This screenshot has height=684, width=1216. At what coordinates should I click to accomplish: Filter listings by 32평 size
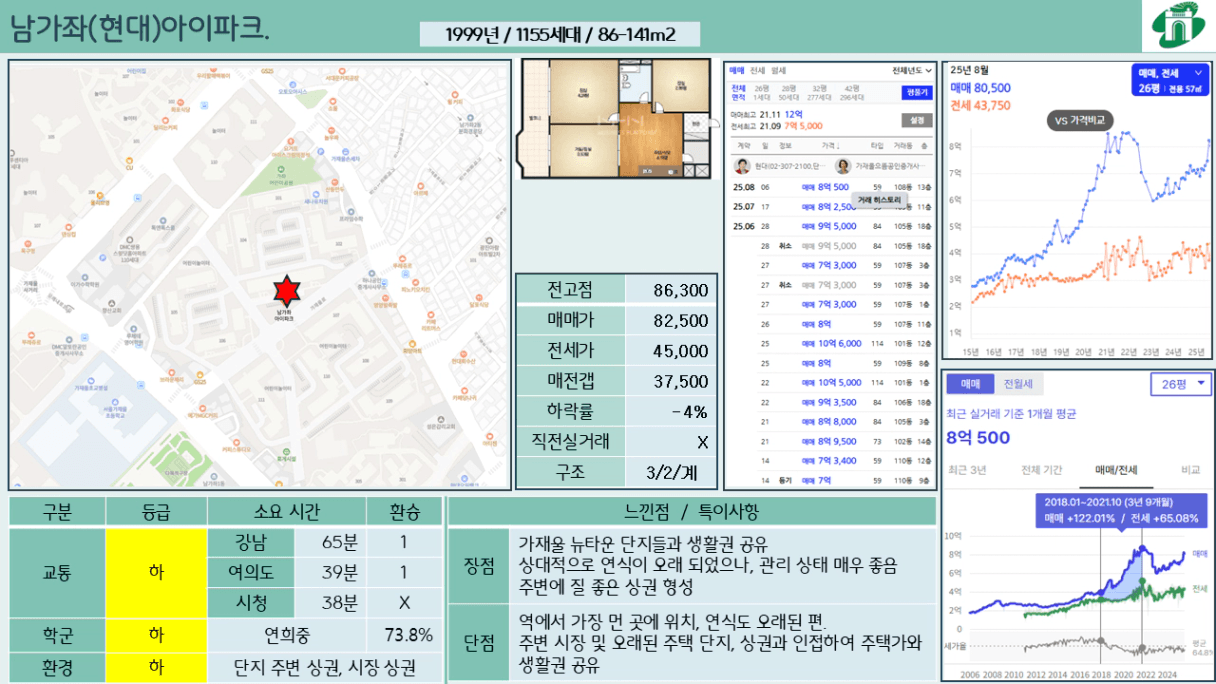[819, 93]
